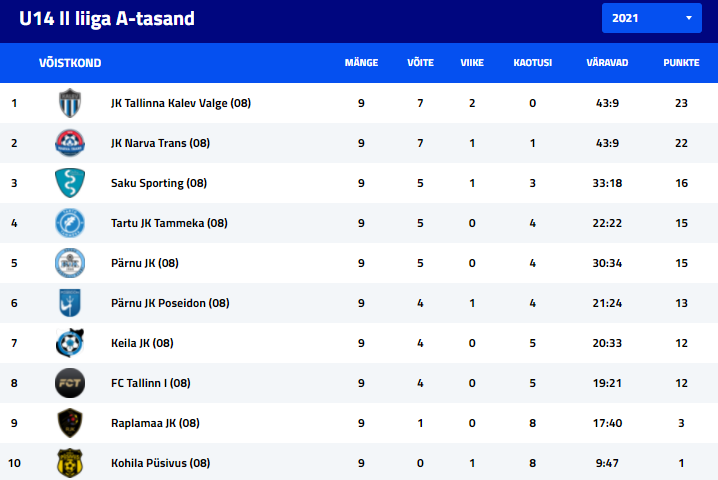
Task: Click the Tartu JK Tammeka round logo
Action: click(x=70, y=223)
